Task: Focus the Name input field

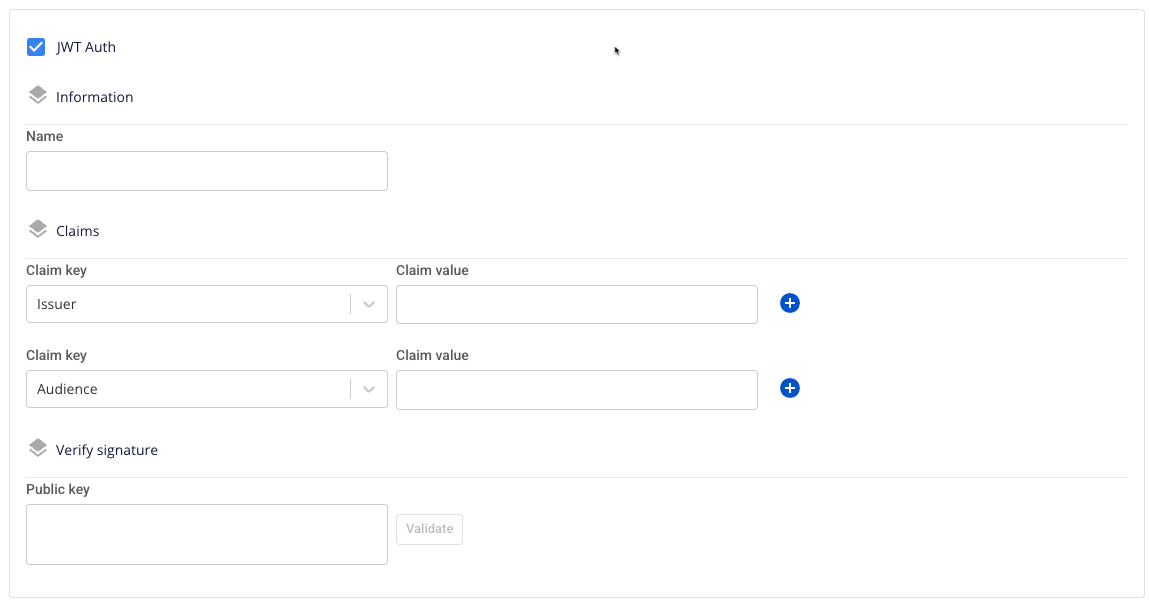Action: click(206, 171)
